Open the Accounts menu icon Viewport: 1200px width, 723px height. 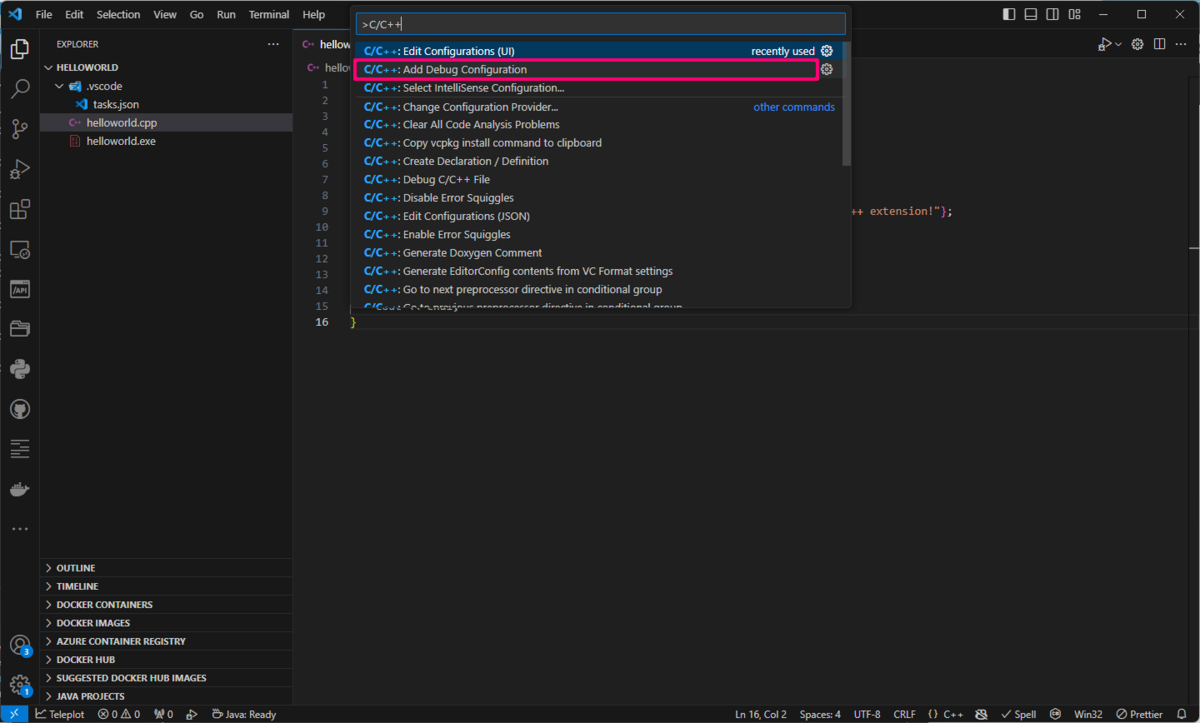(x=19, y=646)
